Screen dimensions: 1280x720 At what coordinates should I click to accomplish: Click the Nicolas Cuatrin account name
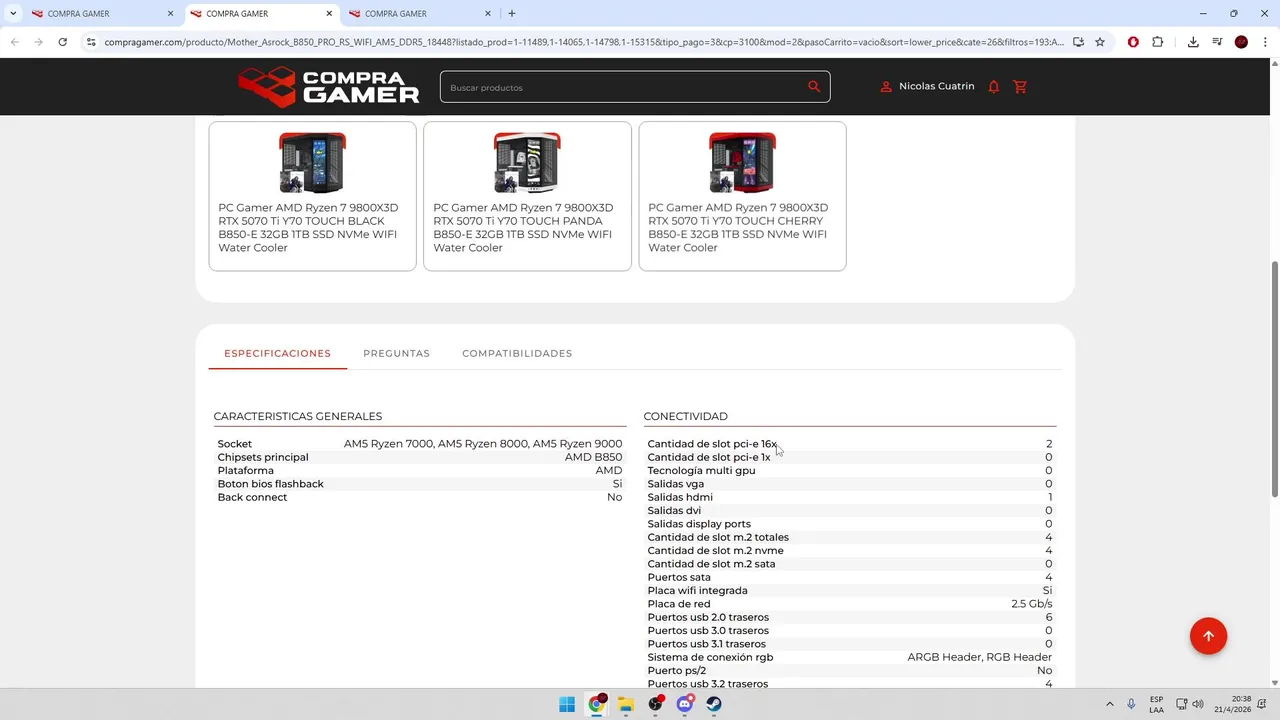[x=936, y=86]
